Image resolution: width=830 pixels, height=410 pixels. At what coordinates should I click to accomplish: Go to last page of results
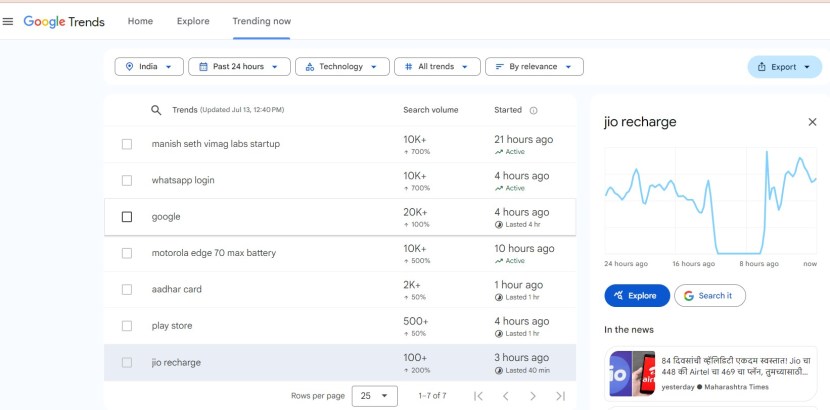point(561,396)
